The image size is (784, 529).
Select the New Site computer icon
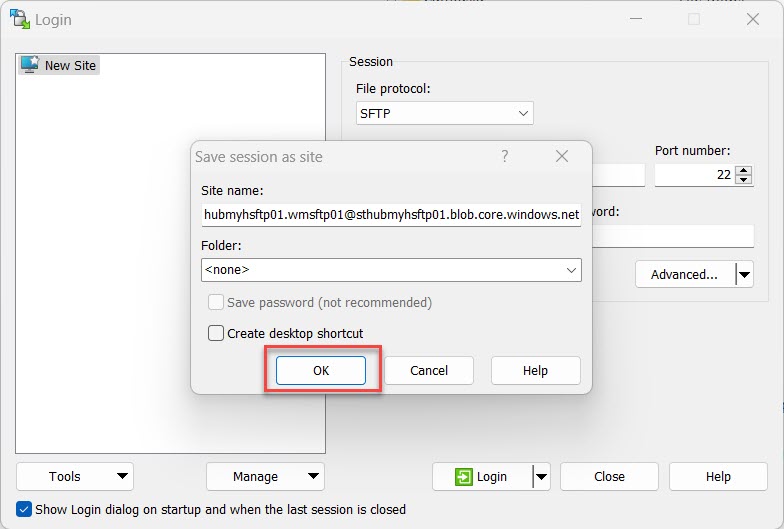point(30,65)
